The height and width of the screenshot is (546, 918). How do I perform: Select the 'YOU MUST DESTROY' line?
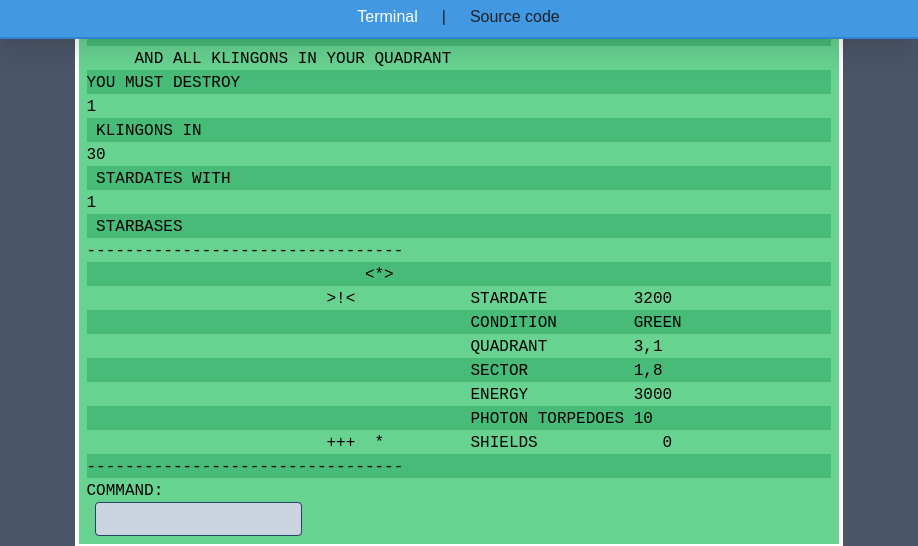point(459,82)
